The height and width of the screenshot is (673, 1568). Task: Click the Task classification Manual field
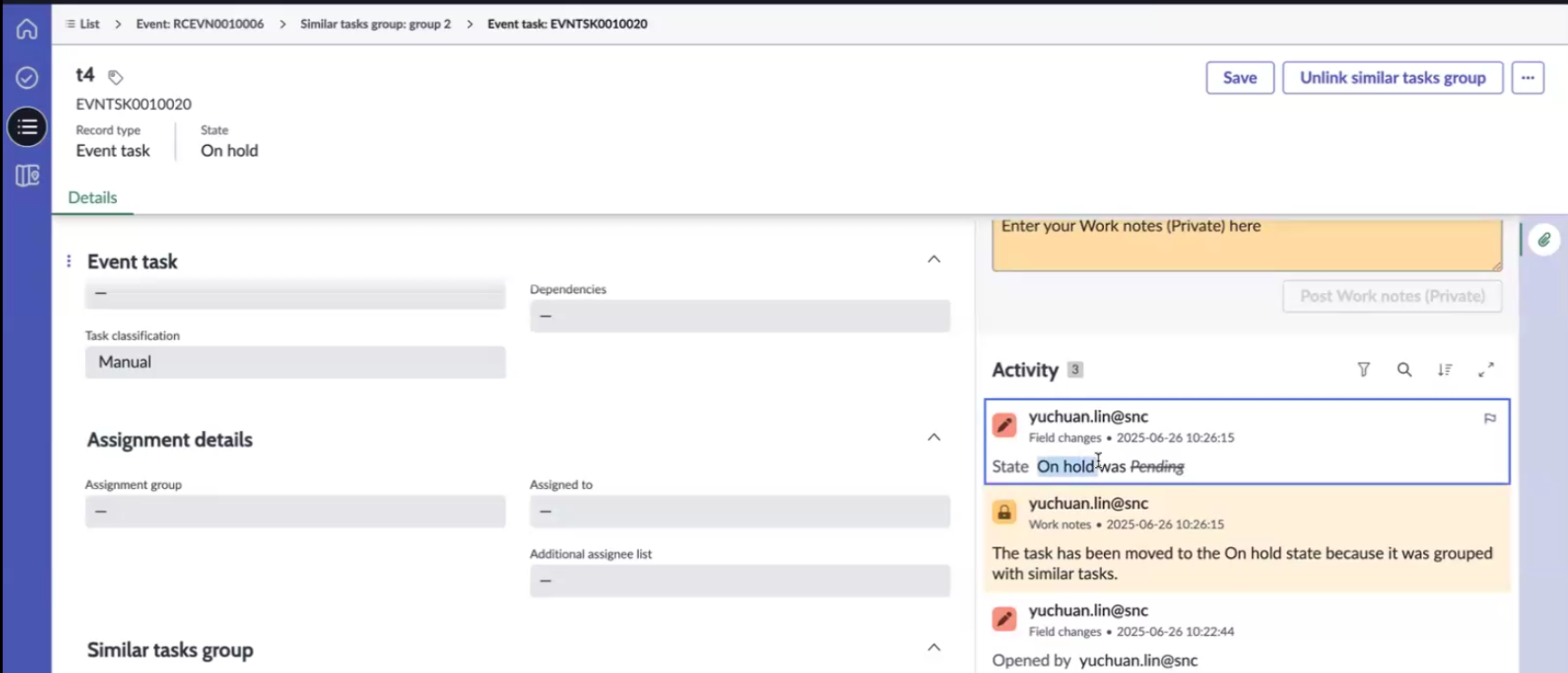click(x=295, y=362)
